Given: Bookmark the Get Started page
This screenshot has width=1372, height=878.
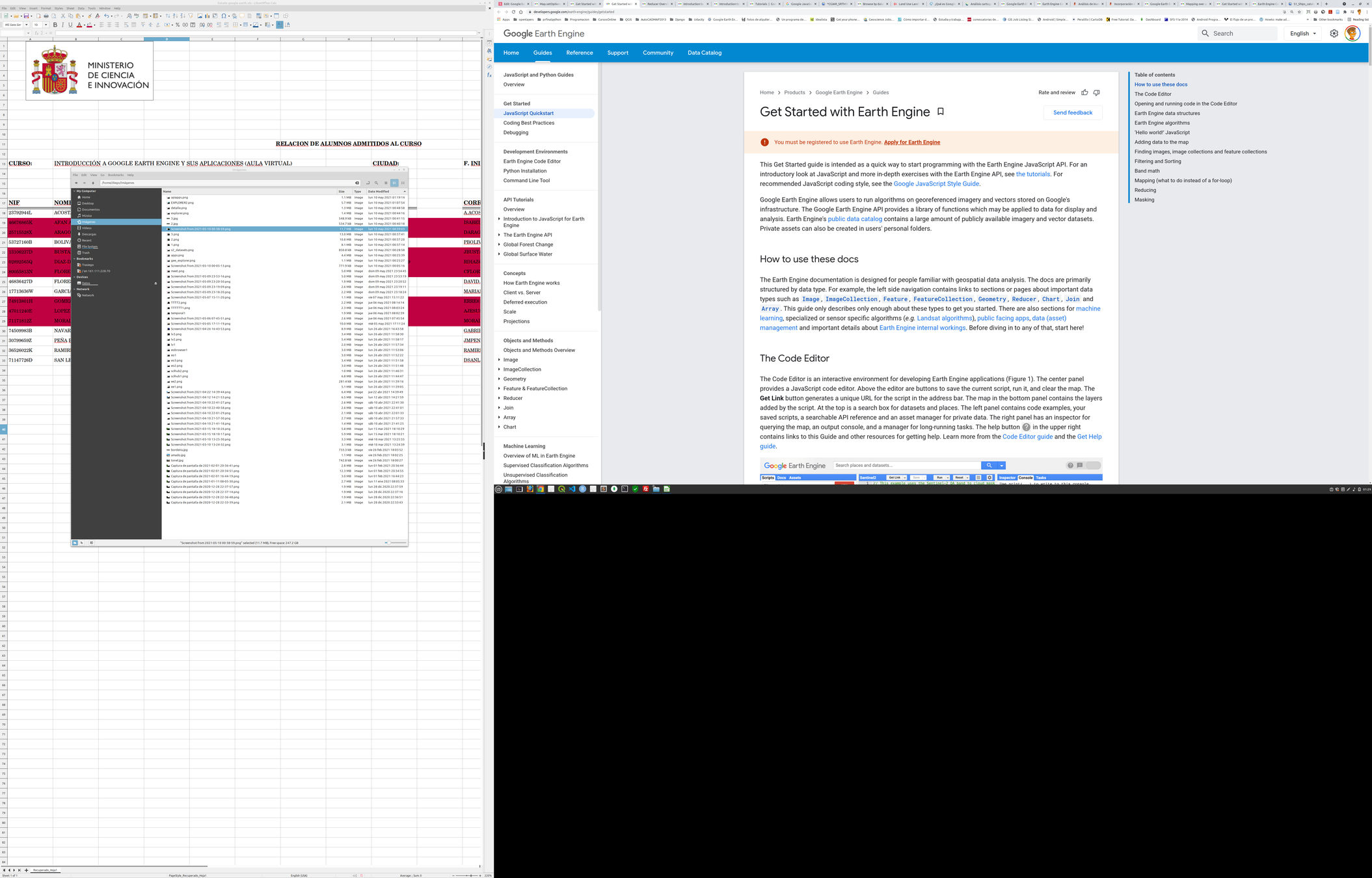Looking at the screenshot, I should click(x=940, y=112).
